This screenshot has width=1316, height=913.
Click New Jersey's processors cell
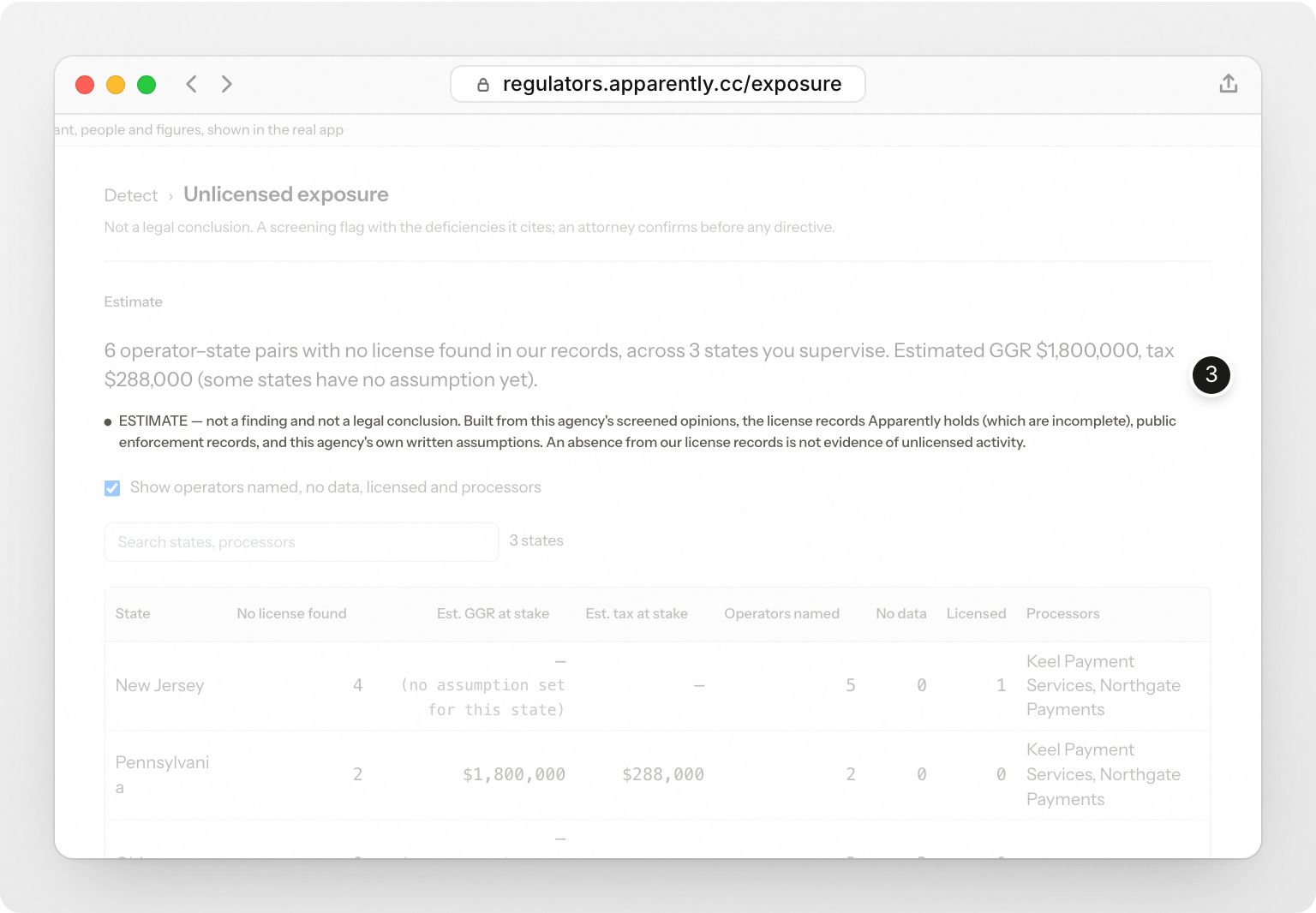1103,685
